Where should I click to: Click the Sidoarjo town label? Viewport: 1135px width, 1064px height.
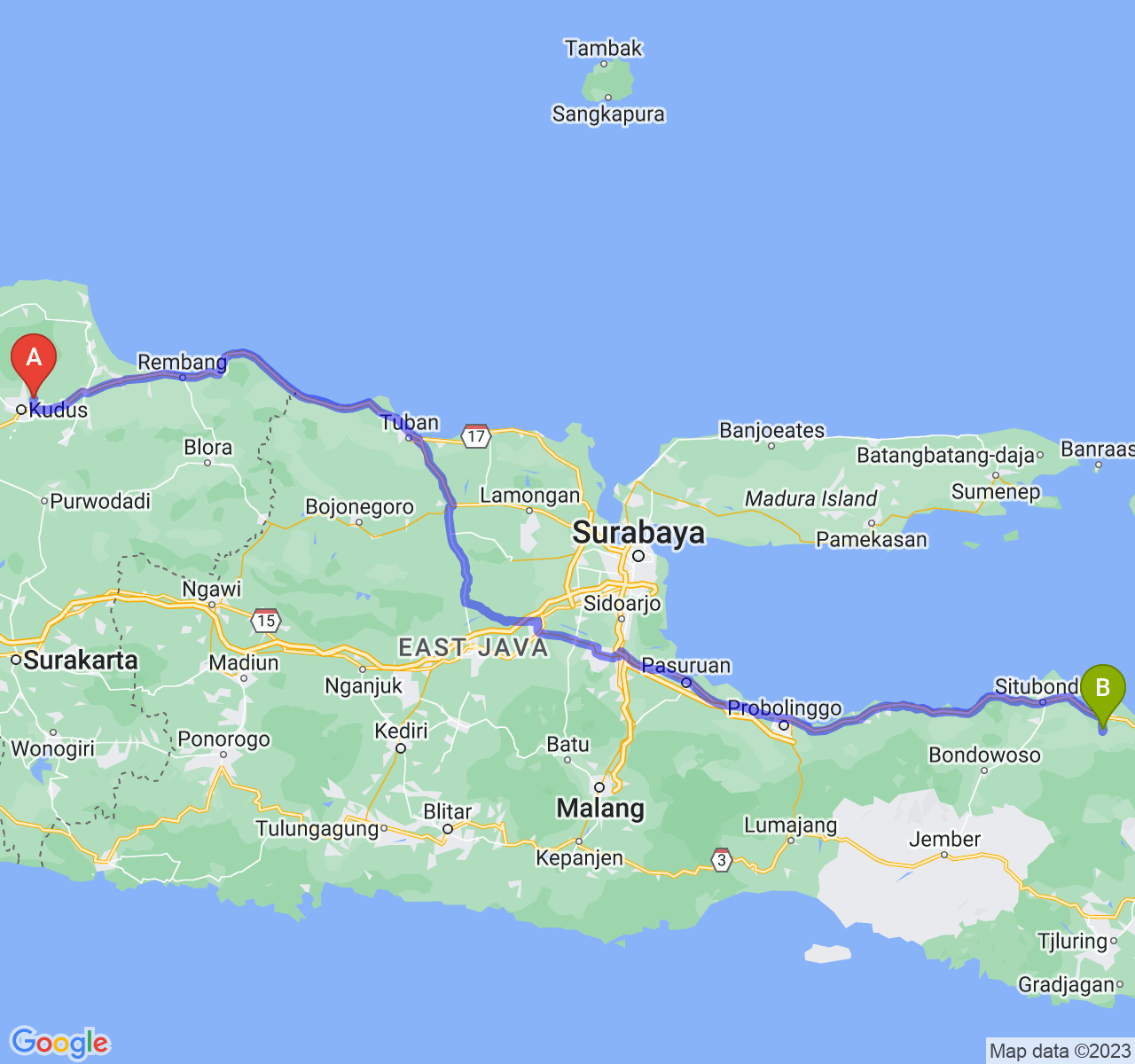622,603
